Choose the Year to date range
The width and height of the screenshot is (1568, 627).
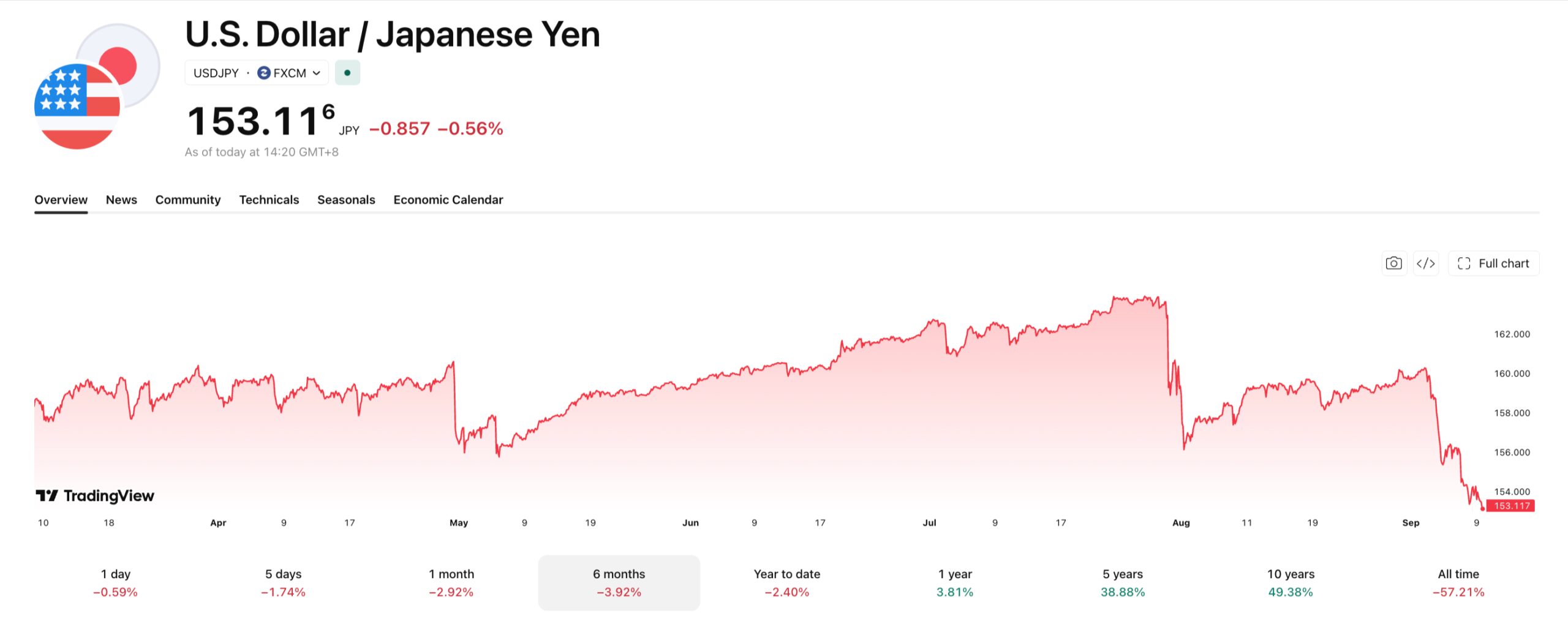coord(787,582)
